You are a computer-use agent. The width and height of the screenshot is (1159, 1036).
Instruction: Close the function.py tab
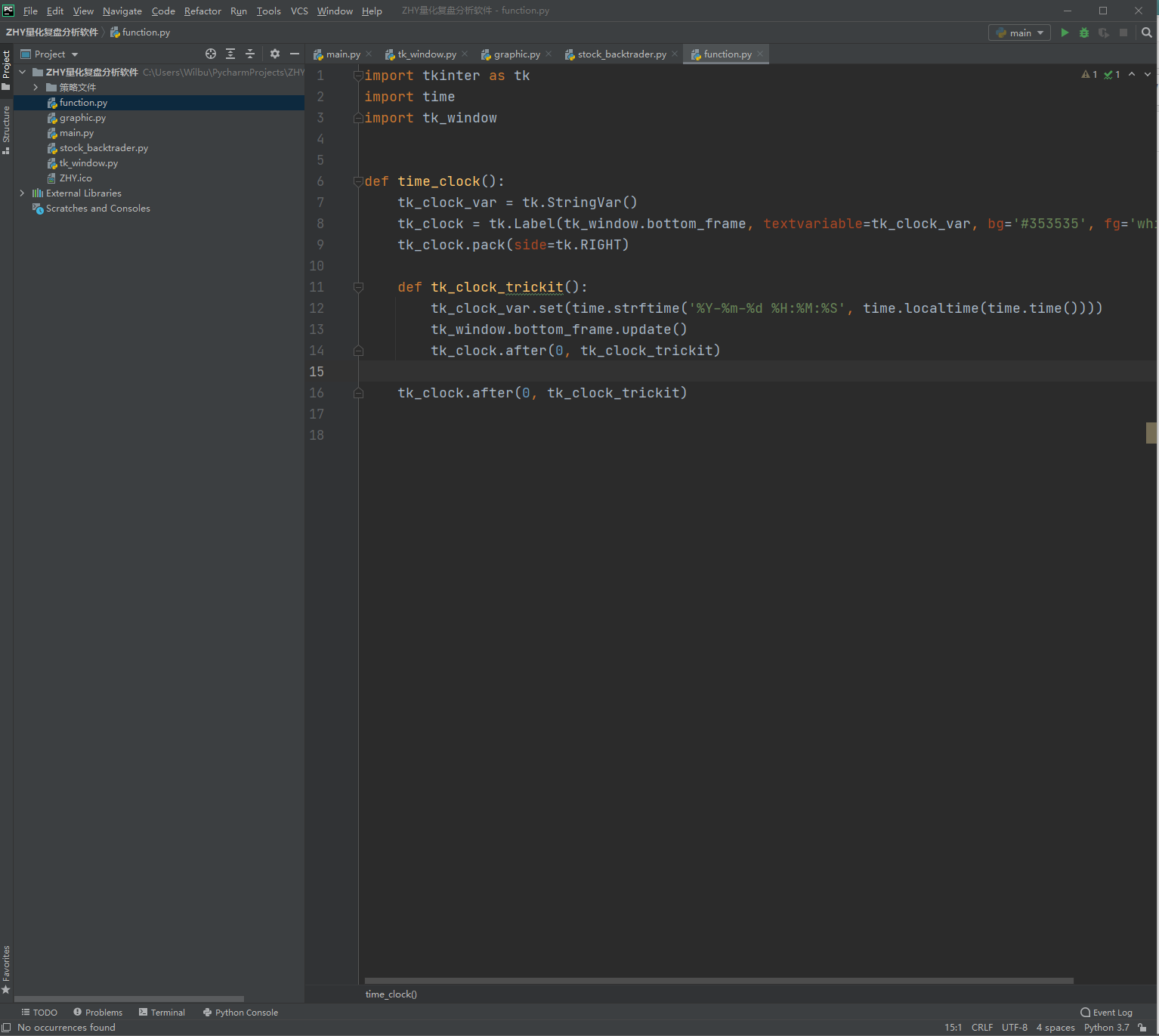(760, 54)
